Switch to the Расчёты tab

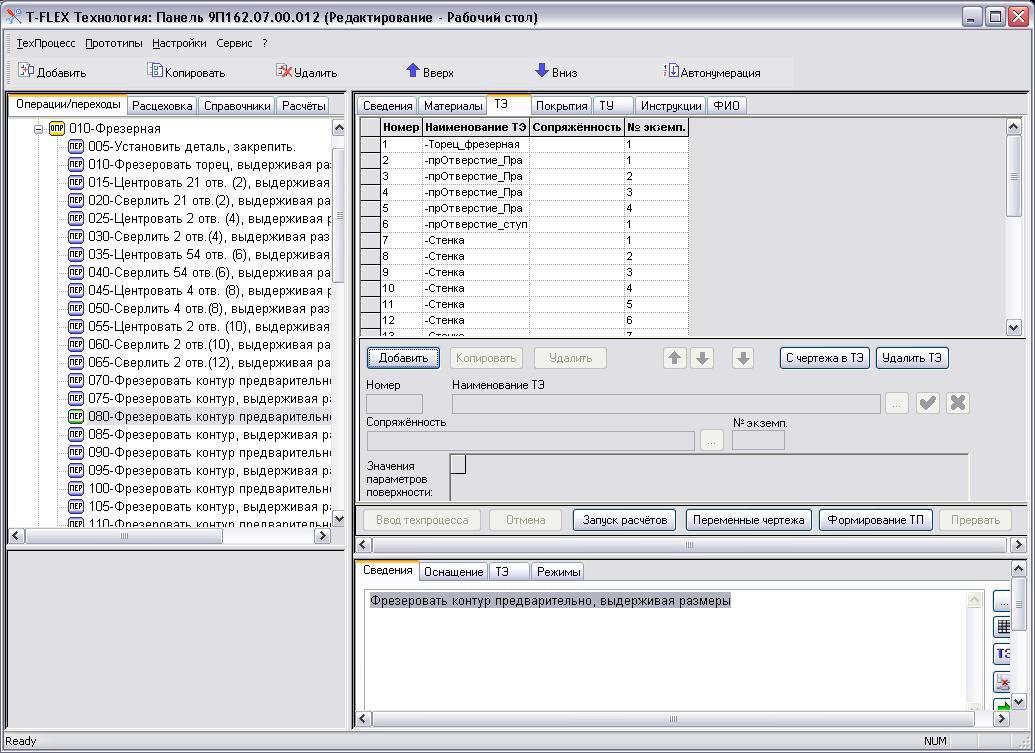tap(304, 106)
